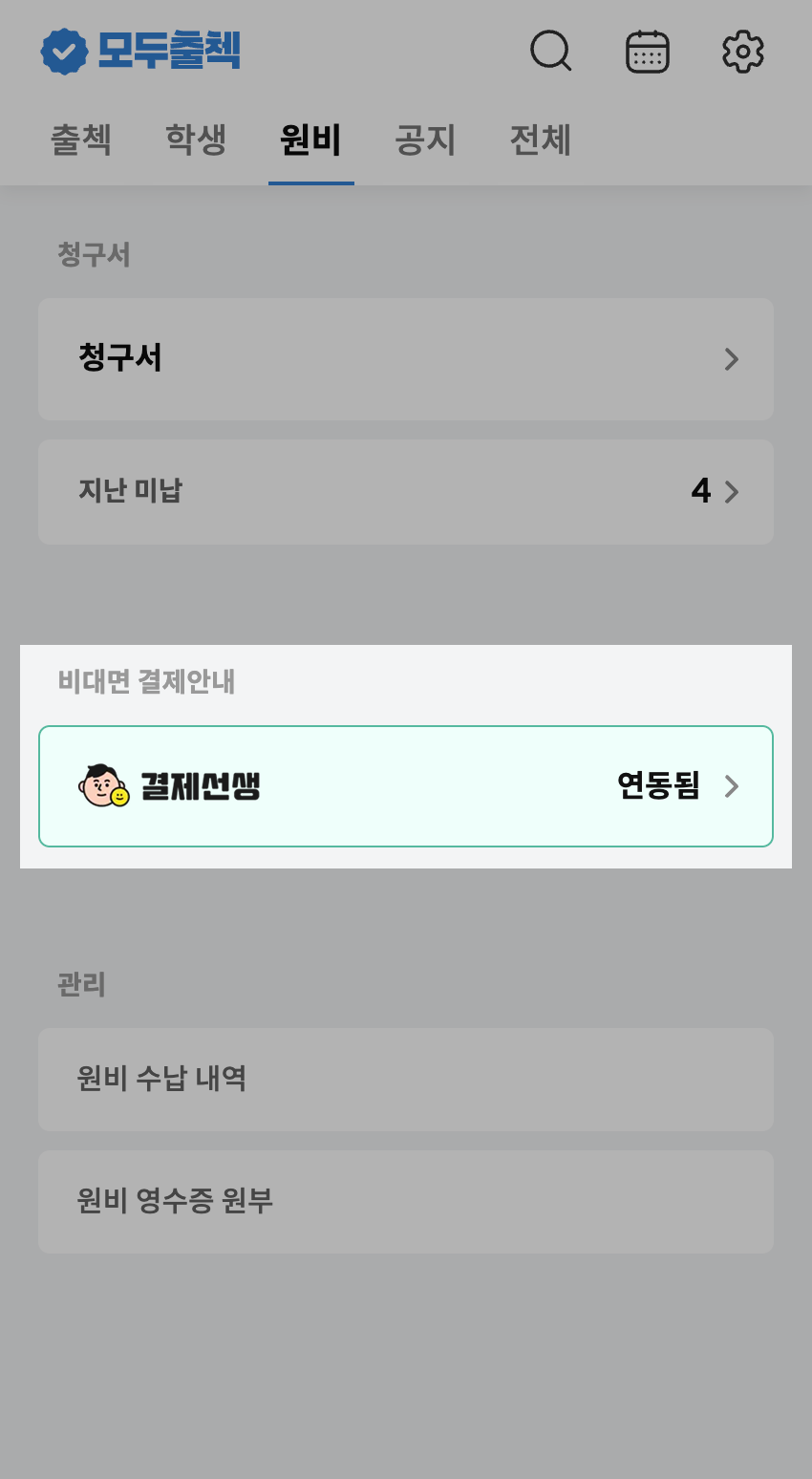
Task: Open search with the magnifier icon
Action: coord(550,52)
